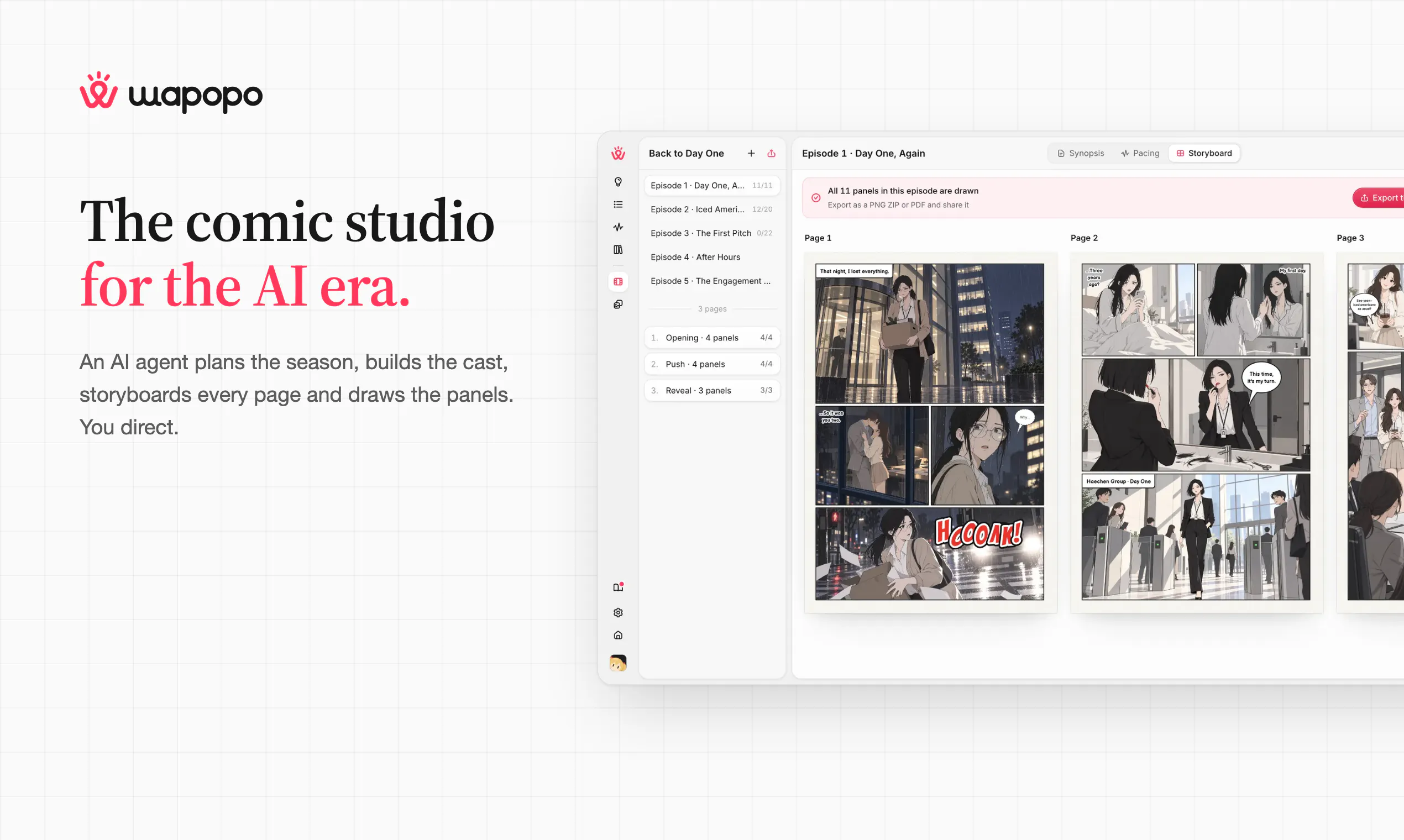Click the Page 2 label
Viewport: 1404px width, 840px height.
(x=1083, y=238)
